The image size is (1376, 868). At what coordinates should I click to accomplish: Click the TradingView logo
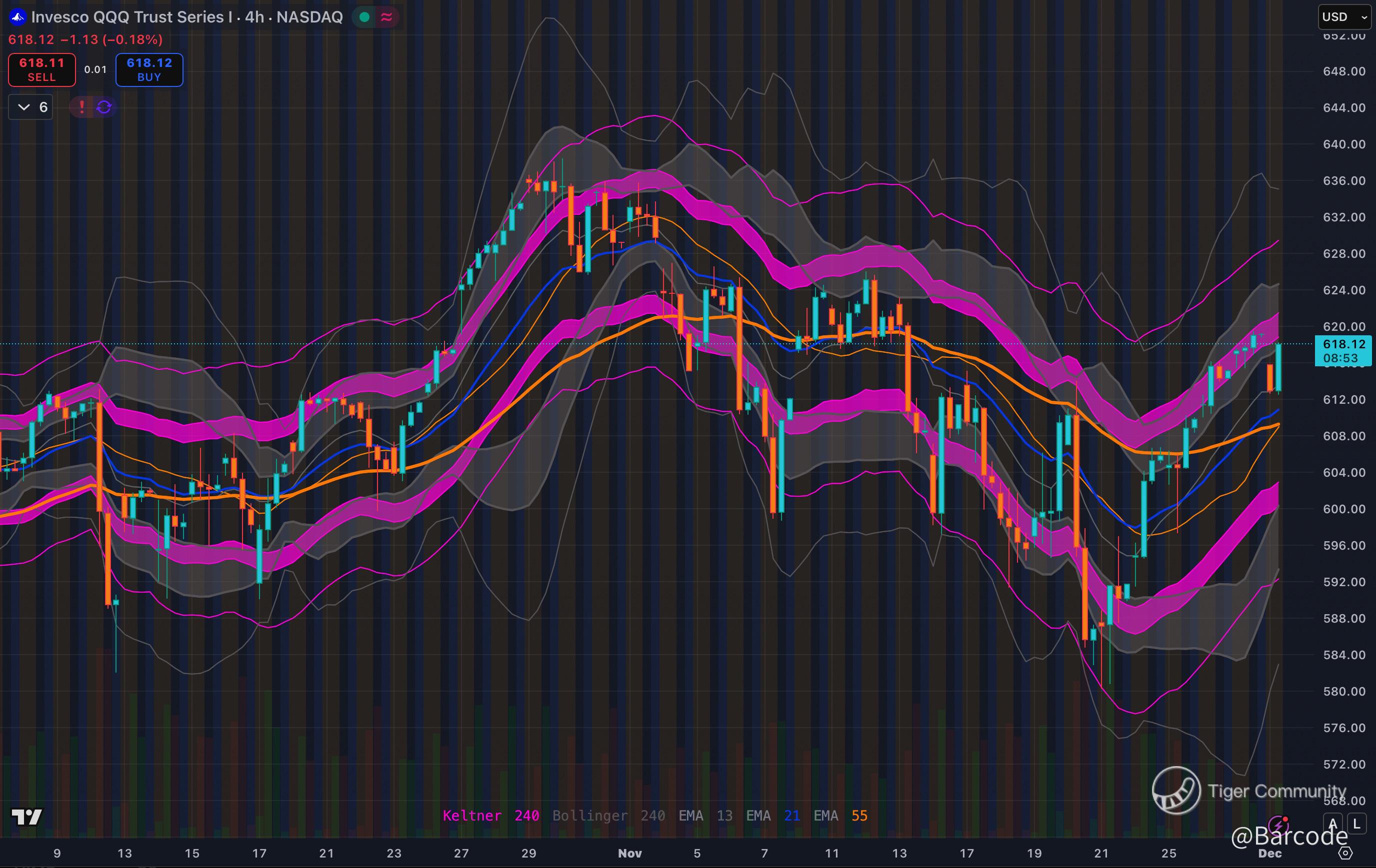pyautogui.click(x=27, y=817)
